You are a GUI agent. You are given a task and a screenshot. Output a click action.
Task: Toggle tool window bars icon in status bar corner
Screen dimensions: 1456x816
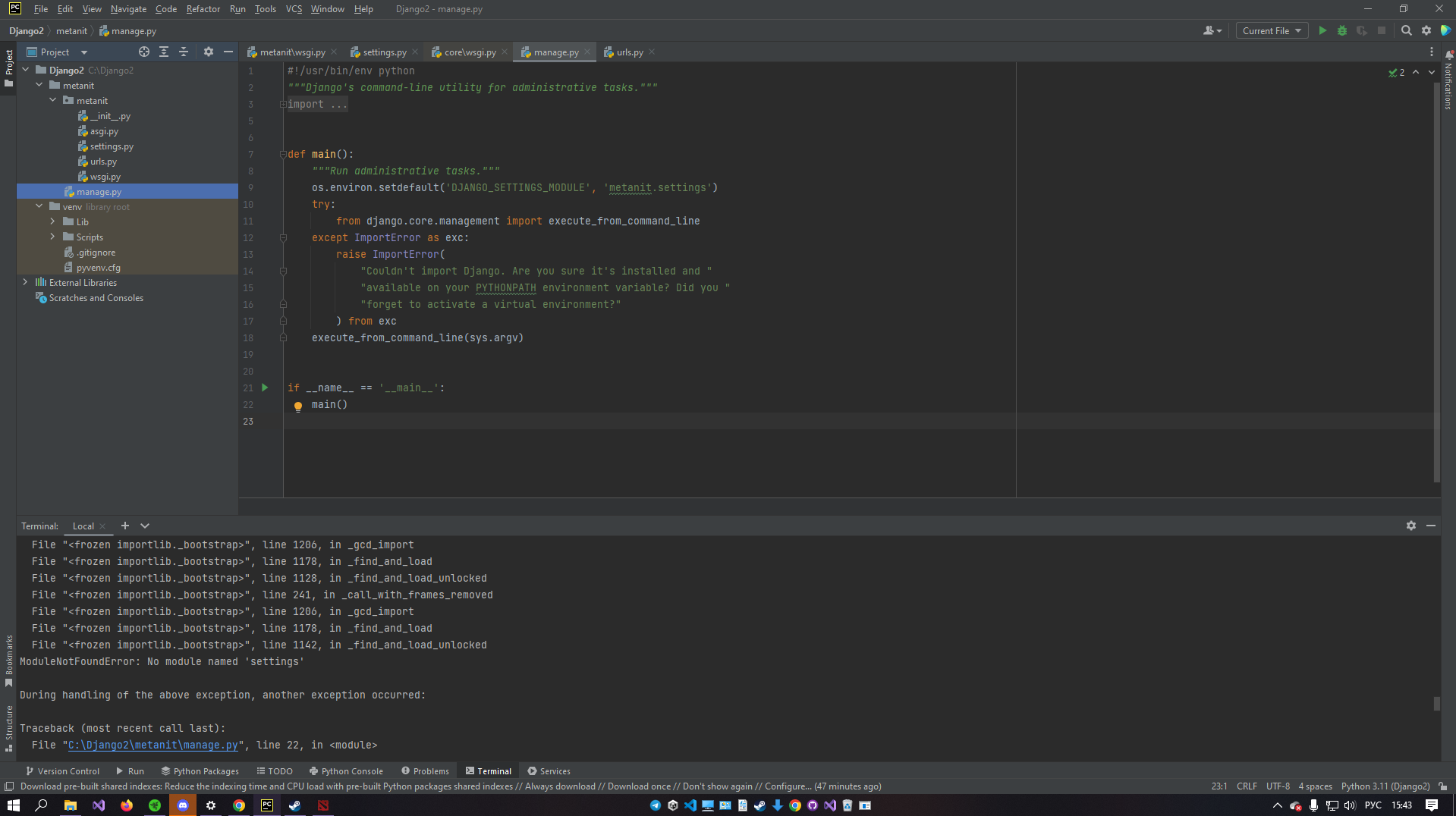[9, 786]
